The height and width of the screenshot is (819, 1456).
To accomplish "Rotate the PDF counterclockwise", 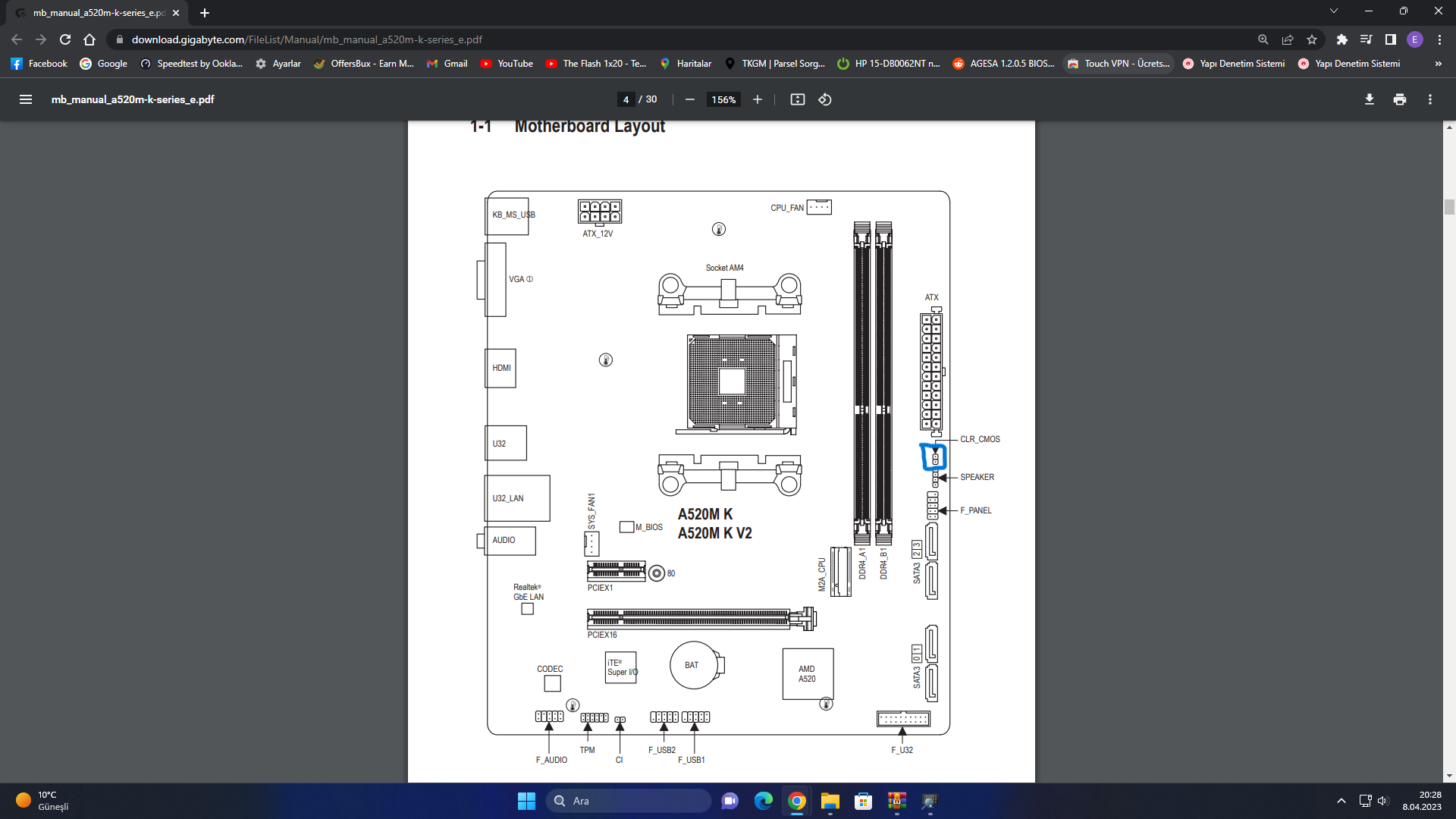I will (825, 99).
